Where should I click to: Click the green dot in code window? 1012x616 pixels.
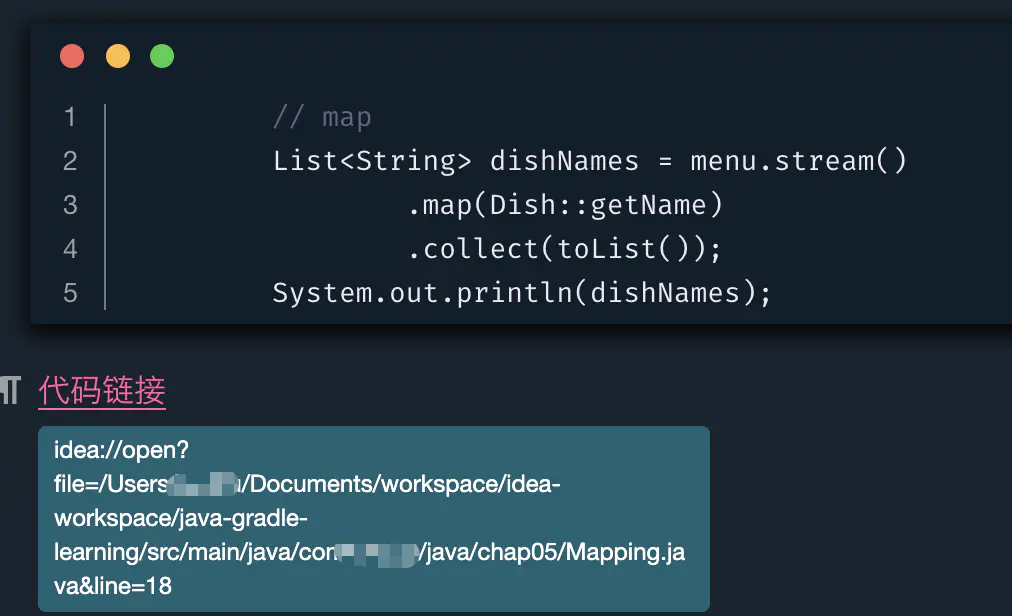(162, 56)
